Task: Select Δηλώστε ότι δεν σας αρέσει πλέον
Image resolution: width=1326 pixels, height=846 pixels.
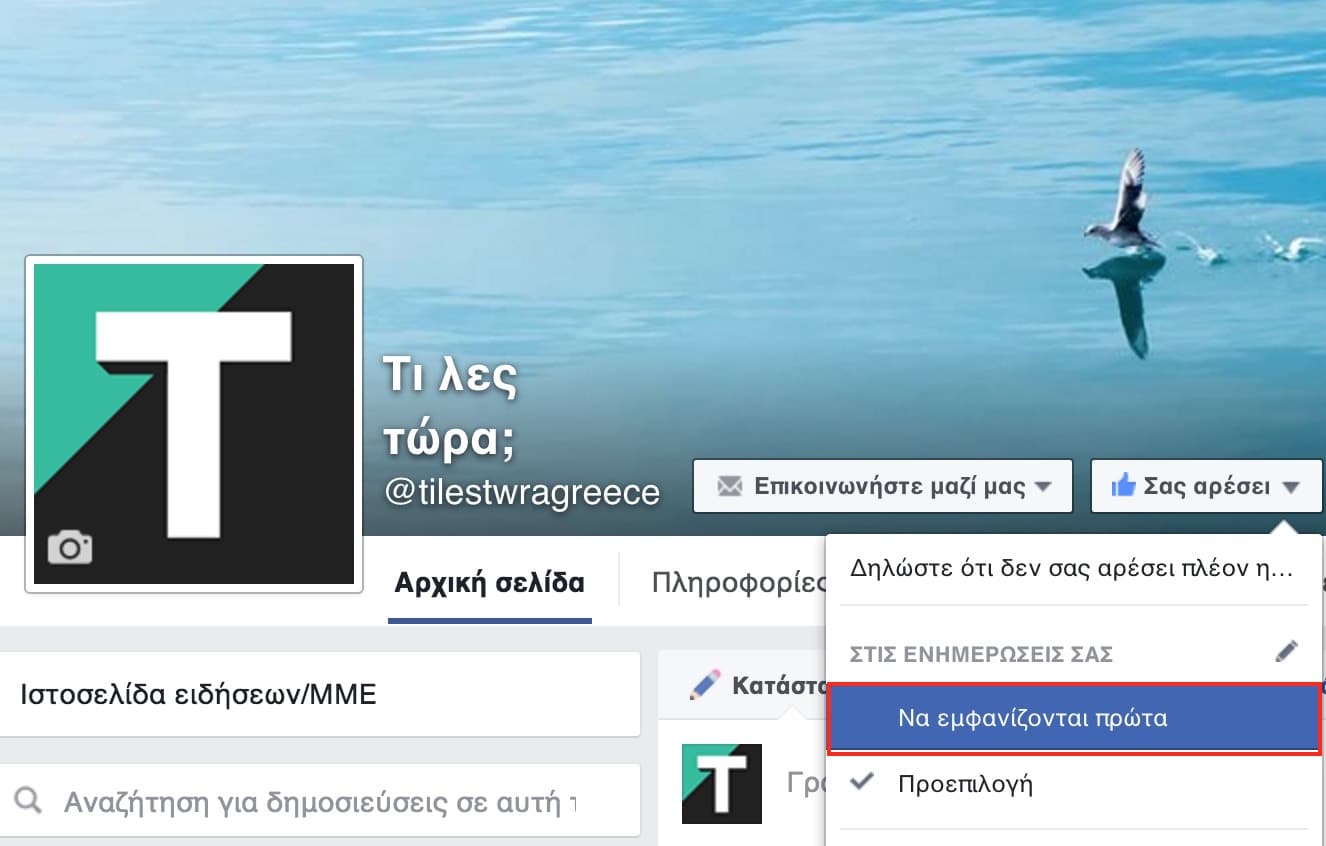Action: [1072, 569]
